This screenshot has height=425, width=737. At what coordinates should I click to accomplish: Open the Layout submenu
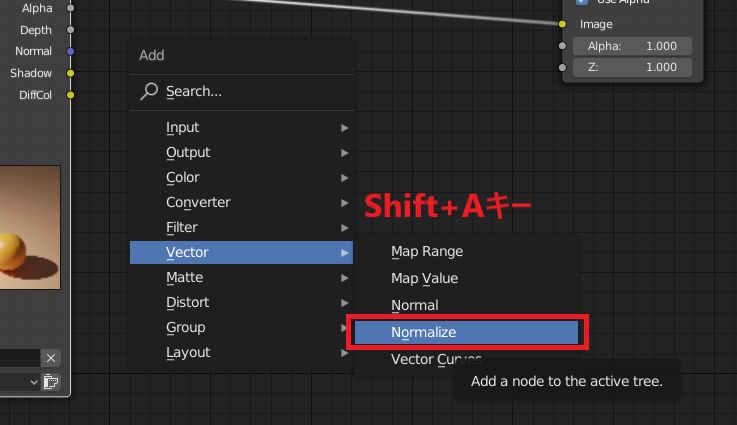click(x=241, y=352)
